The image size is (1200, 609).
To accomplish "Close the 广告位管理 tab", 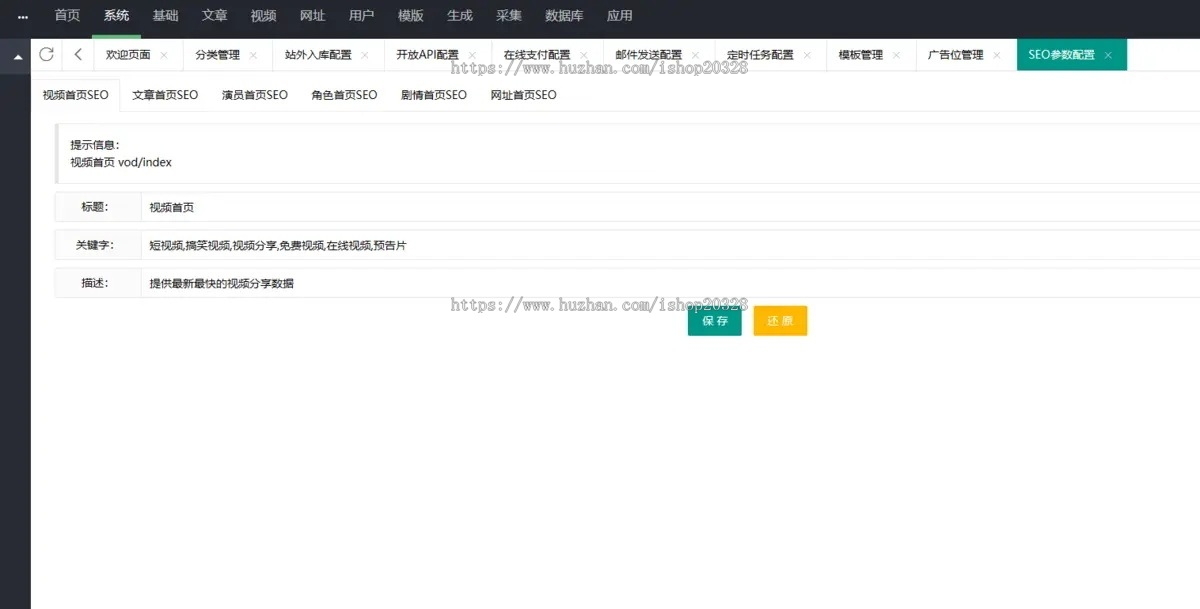I will click(x=996, y=56).
